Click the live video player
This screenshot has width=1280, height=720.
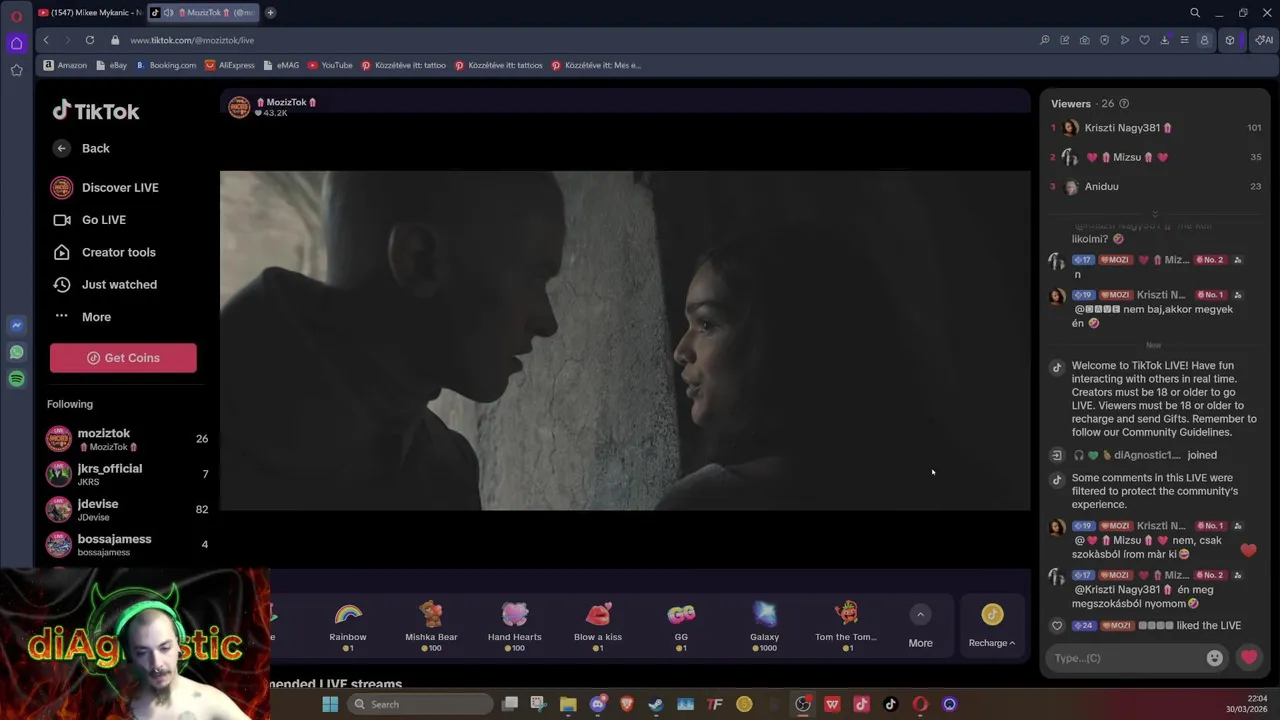(625, 340)
